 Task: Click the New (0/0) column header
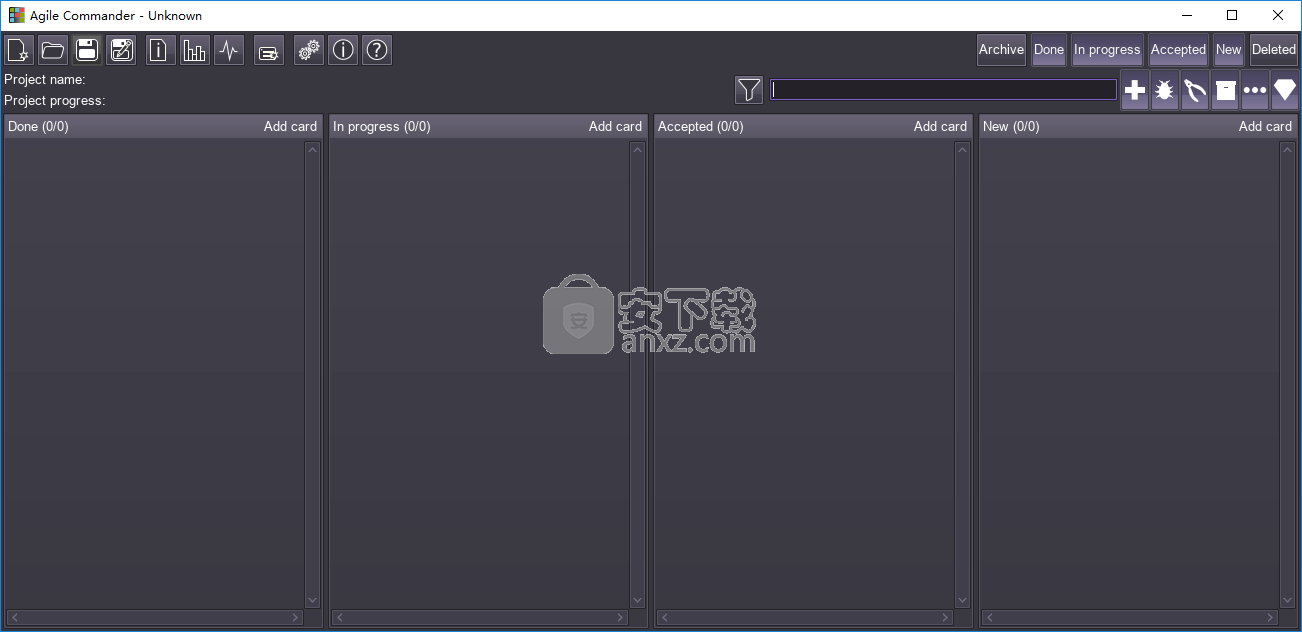click(1011, 126)
